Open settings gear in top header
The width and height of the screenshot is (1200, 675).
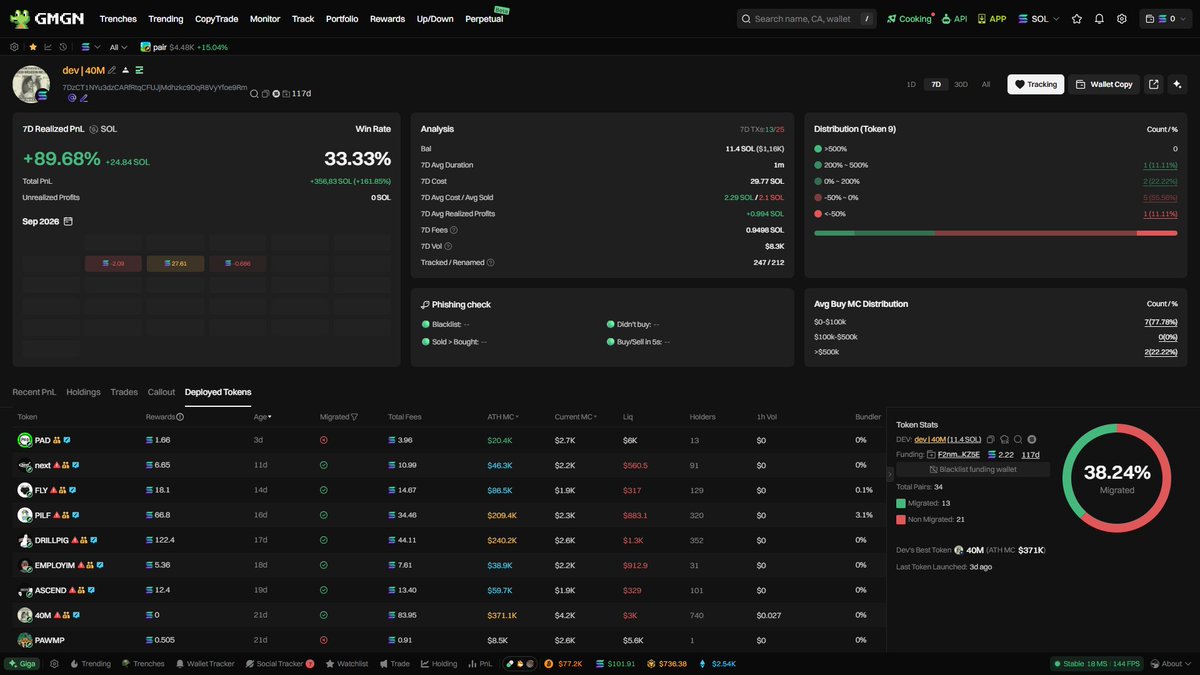(x=1122, y=19)
